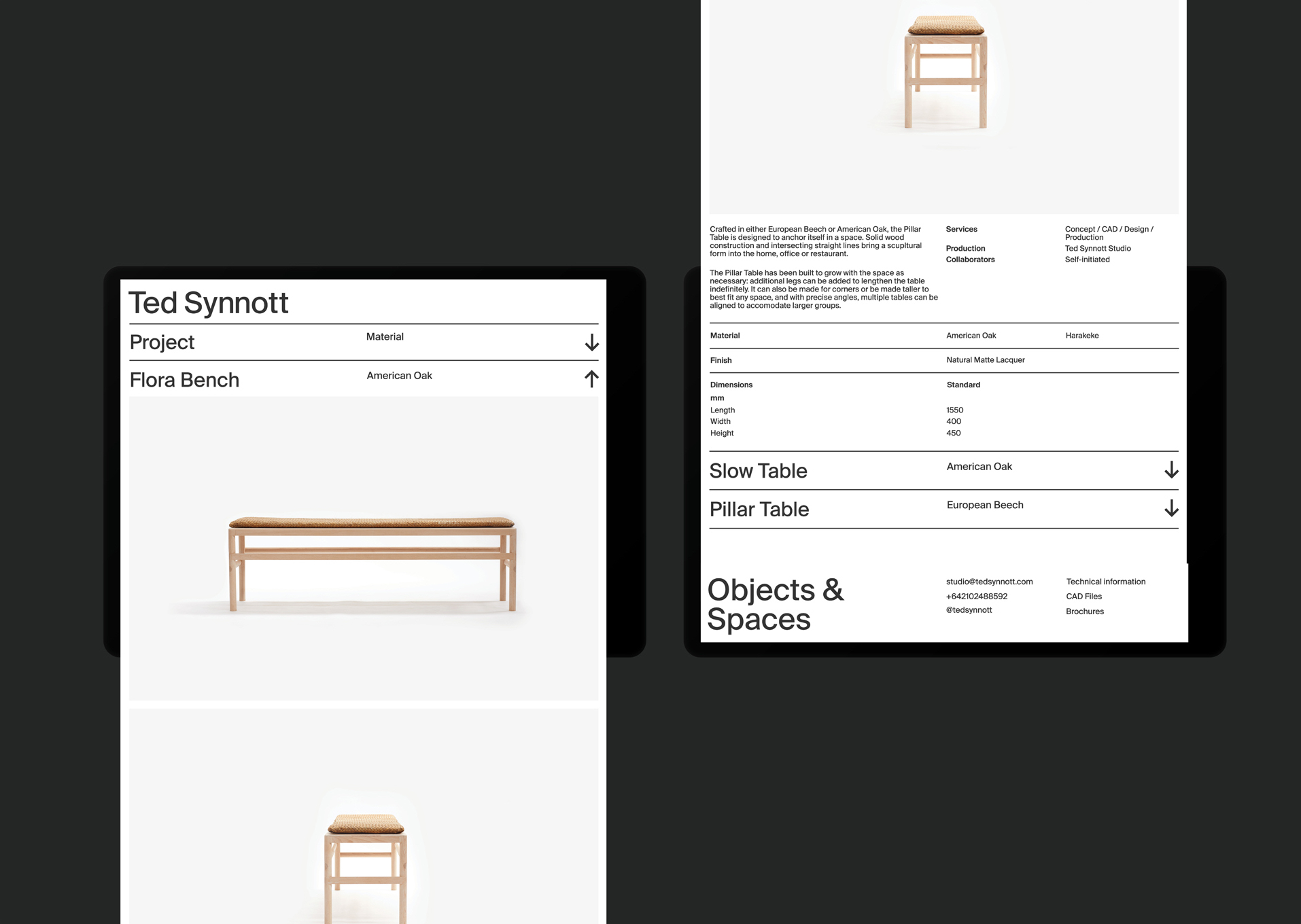Expand the Pillar Table row arrow
This screenshot has width=1301, height=924.
[x=1170, y=509]
